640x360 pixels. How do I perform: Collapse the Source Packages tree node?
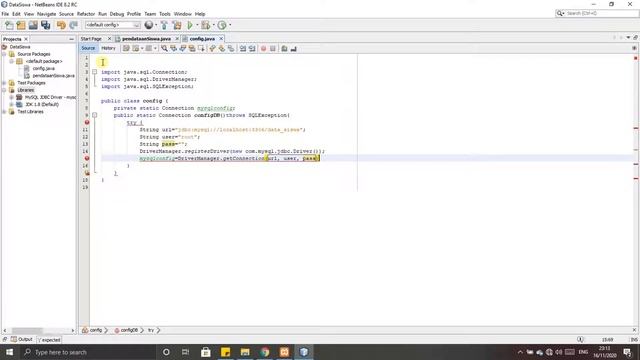tap(4, 54)
